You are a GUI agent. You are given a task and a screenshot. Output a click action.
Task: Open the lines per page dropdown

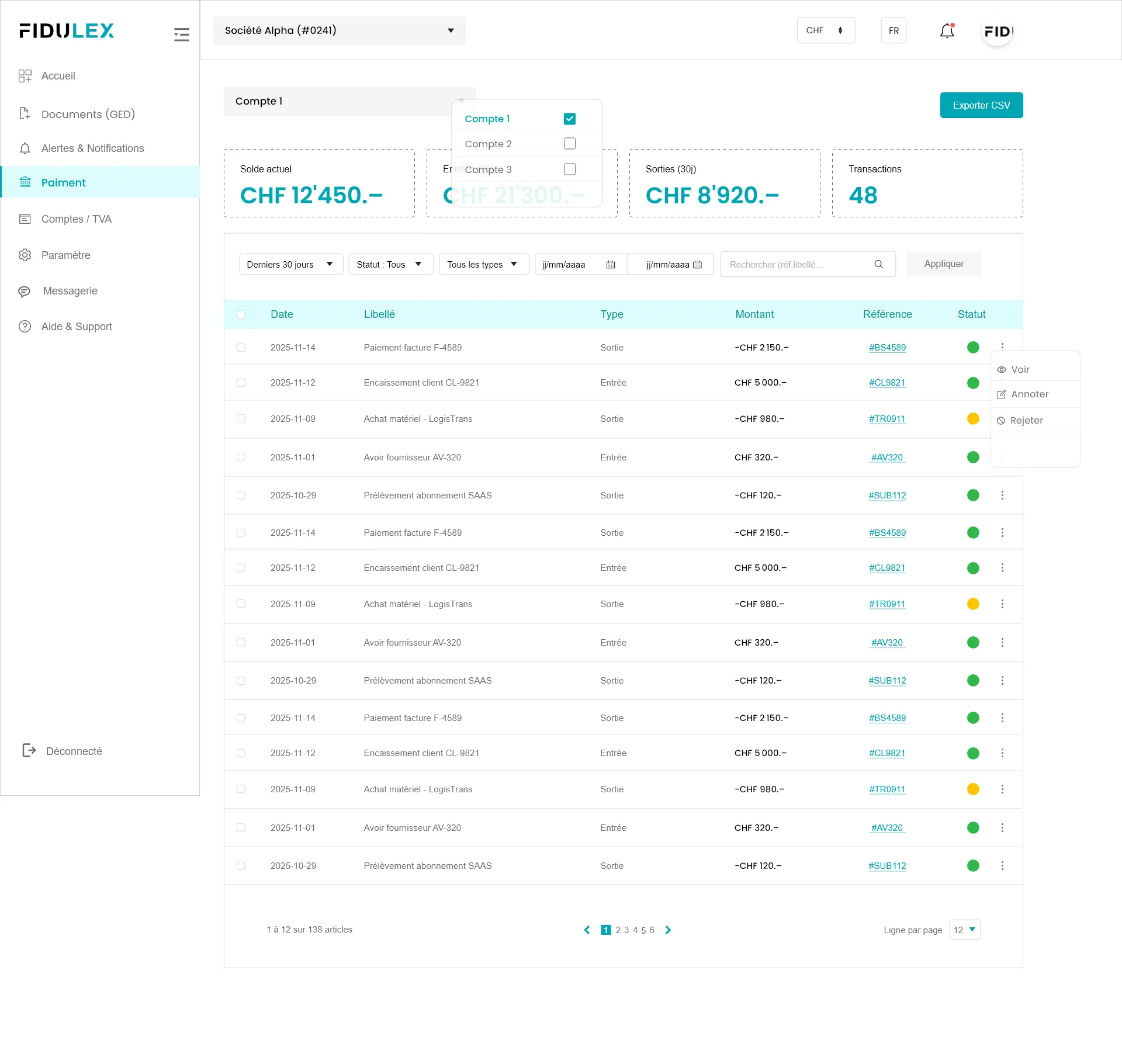pos(965,930)
